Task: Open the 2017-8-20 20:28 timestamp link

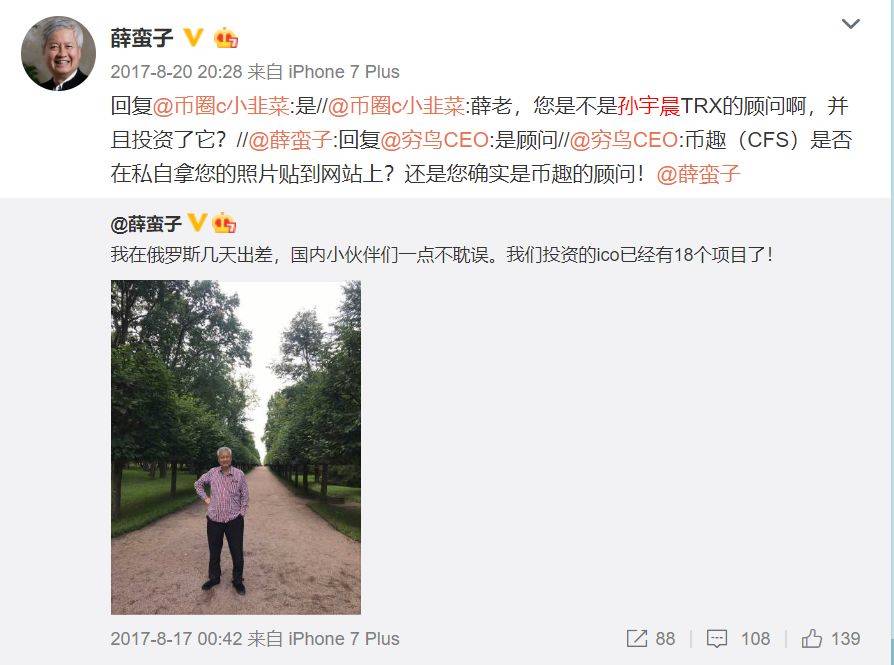Action: [177, 72]
